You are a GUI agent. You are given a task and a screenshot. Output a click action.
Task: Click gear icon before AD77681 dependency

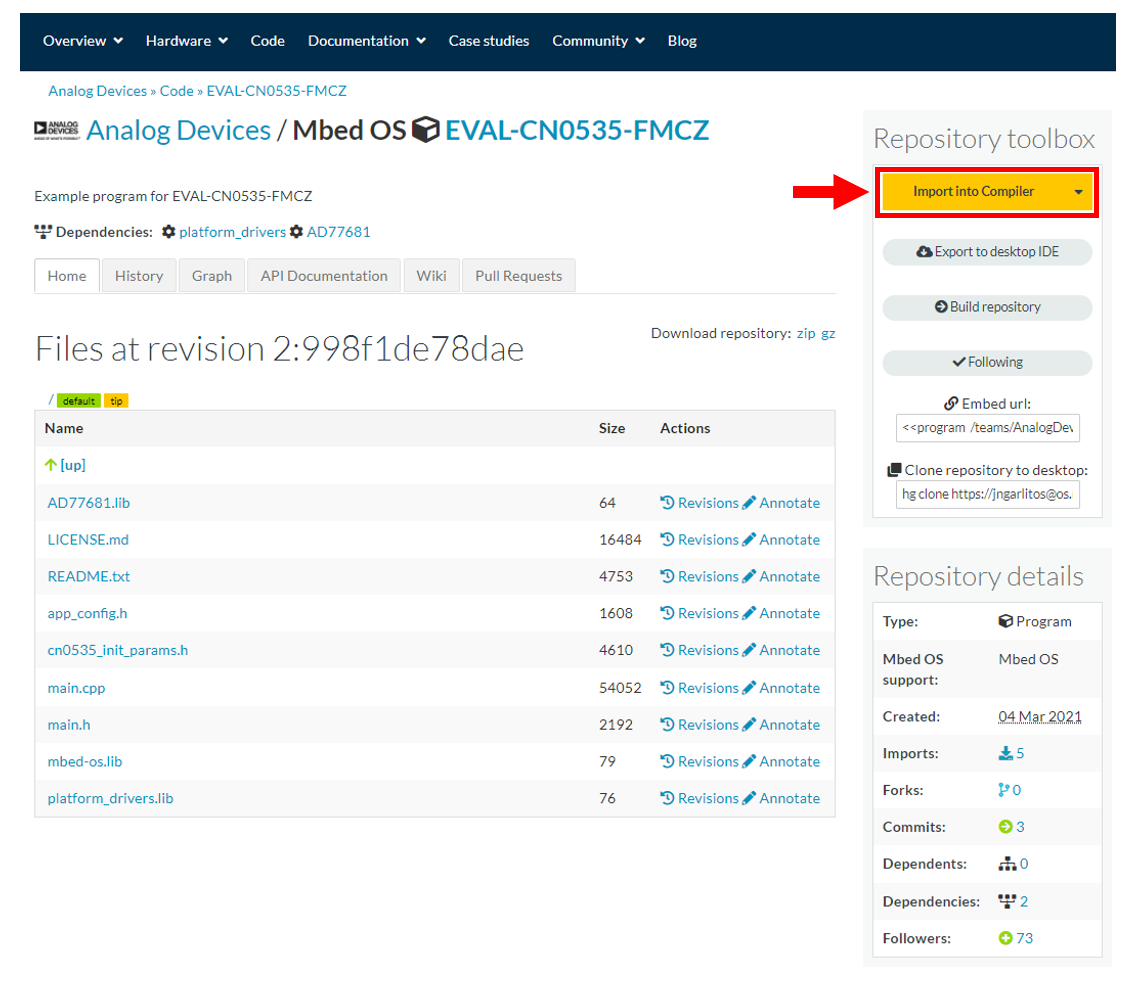296,232
